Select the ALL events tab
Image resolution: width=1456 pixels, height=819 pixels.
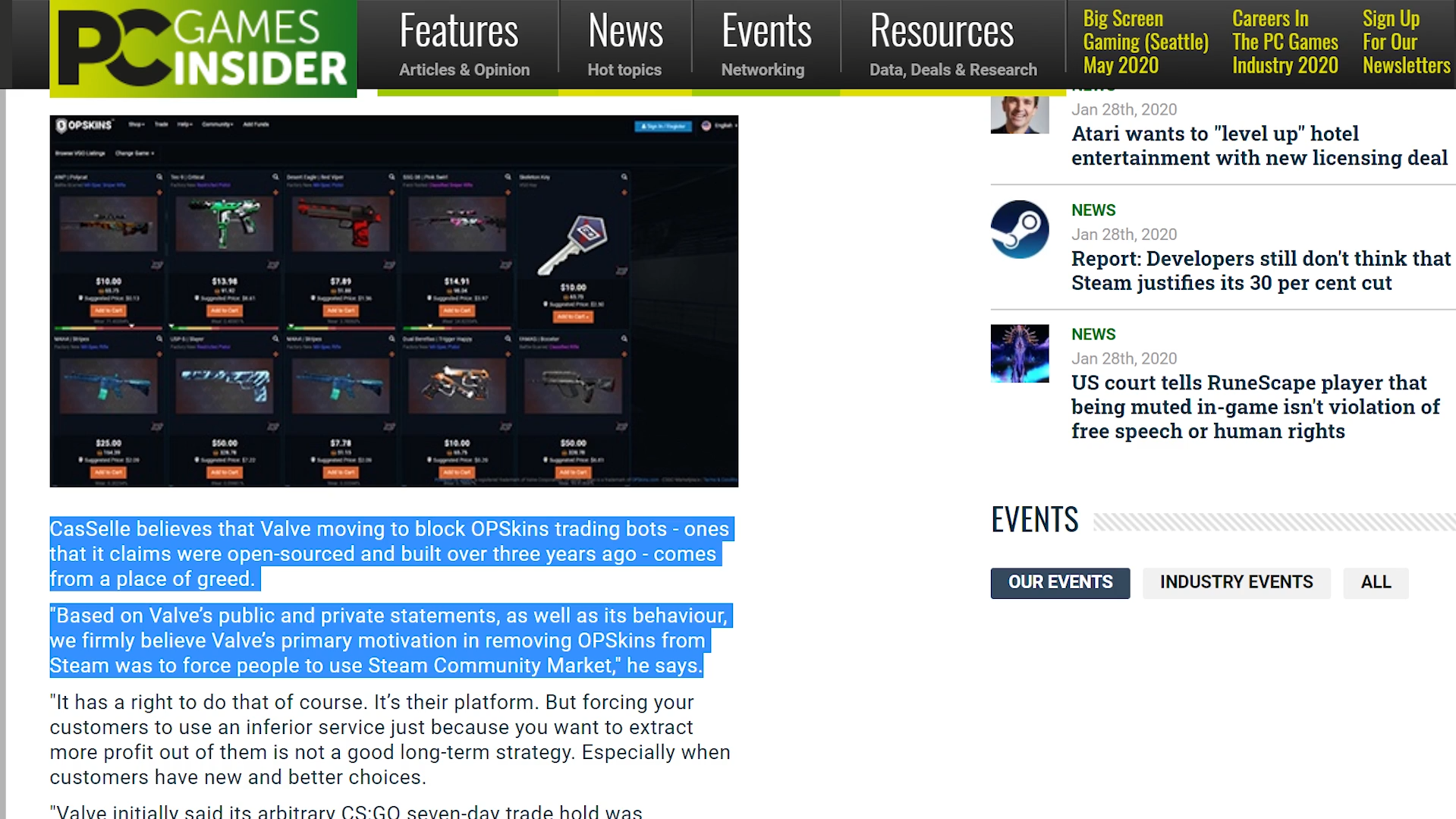coord(1376,583)
